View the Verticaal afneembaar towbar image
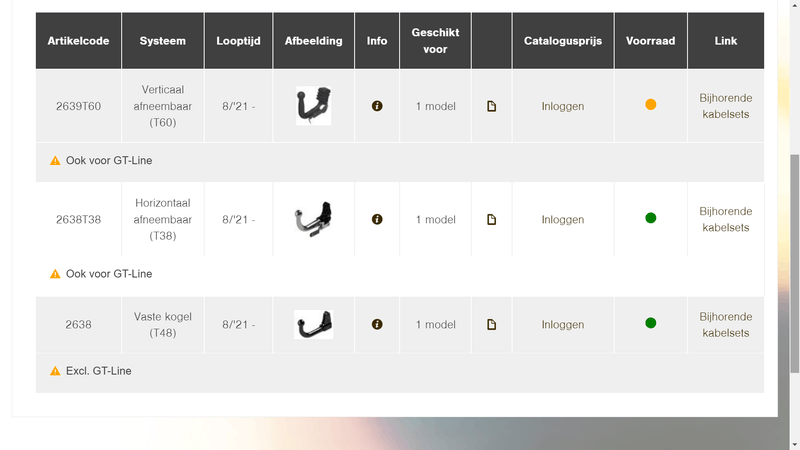800x450 pixels. 313,105
